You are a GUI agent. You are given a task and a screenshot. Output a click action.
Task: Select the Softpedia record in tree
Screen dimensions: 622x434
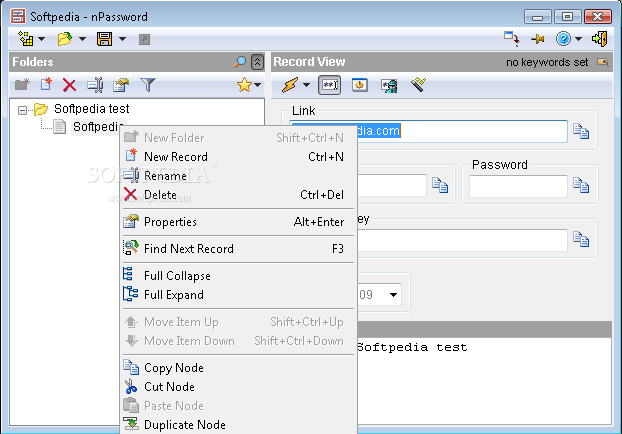tap(98, 127)
